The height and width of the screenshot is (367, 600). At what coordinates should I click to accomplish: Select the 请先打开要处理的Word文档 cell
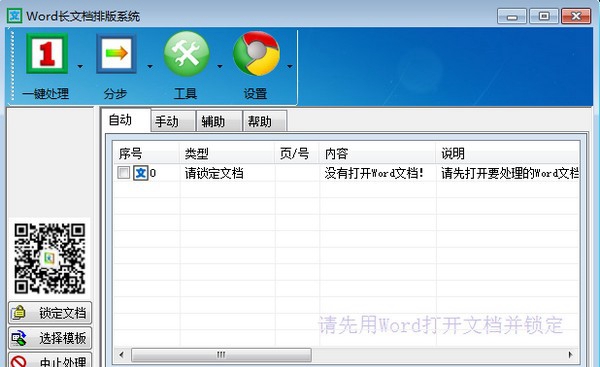point(508,173)
